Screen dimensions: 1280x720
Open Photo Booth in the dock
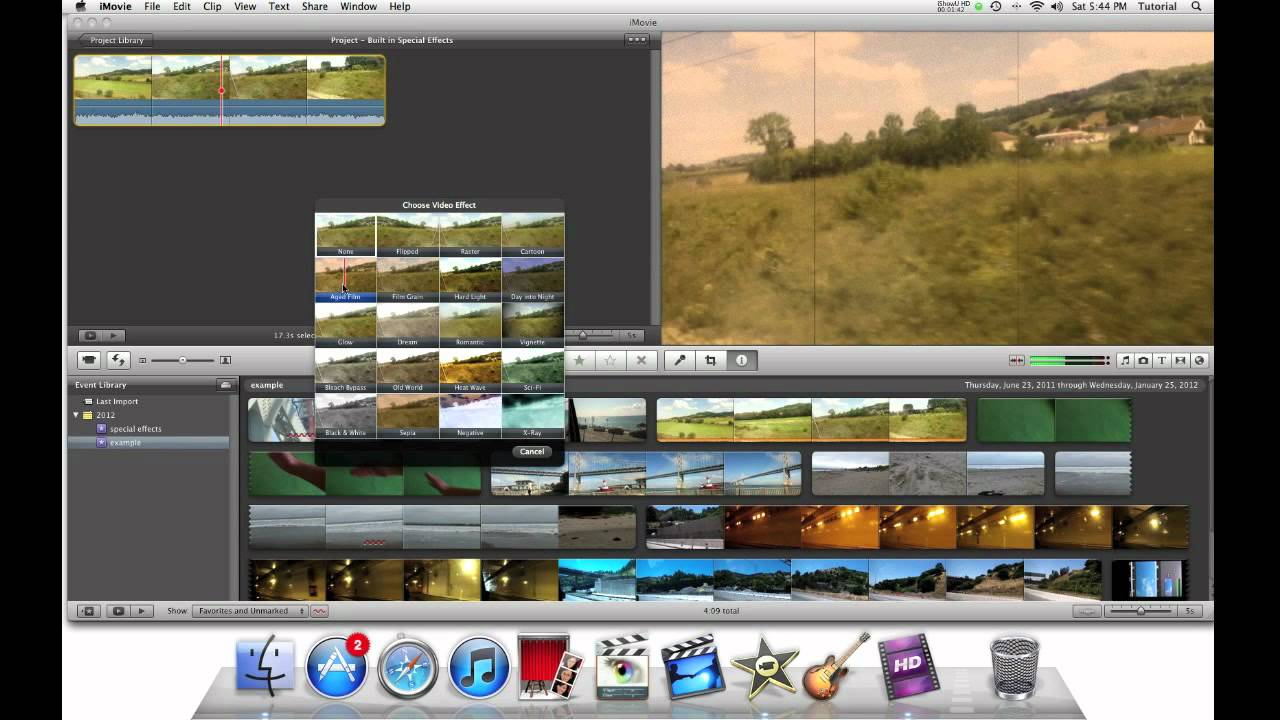coord(549,666)
